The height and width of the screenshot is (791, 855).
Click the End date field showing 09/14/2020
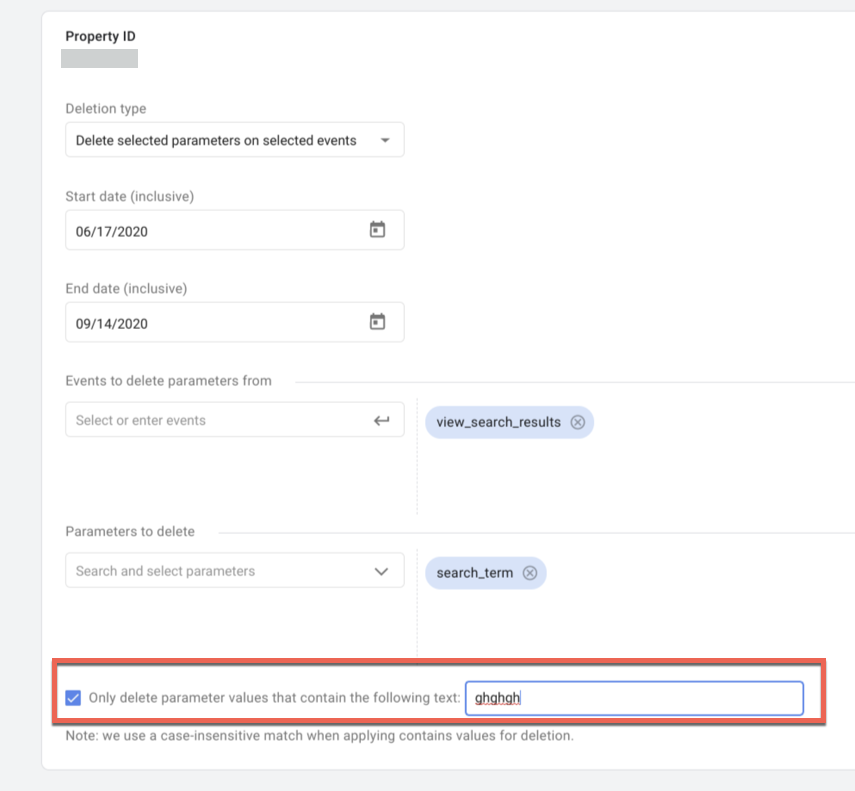point(210,322)
